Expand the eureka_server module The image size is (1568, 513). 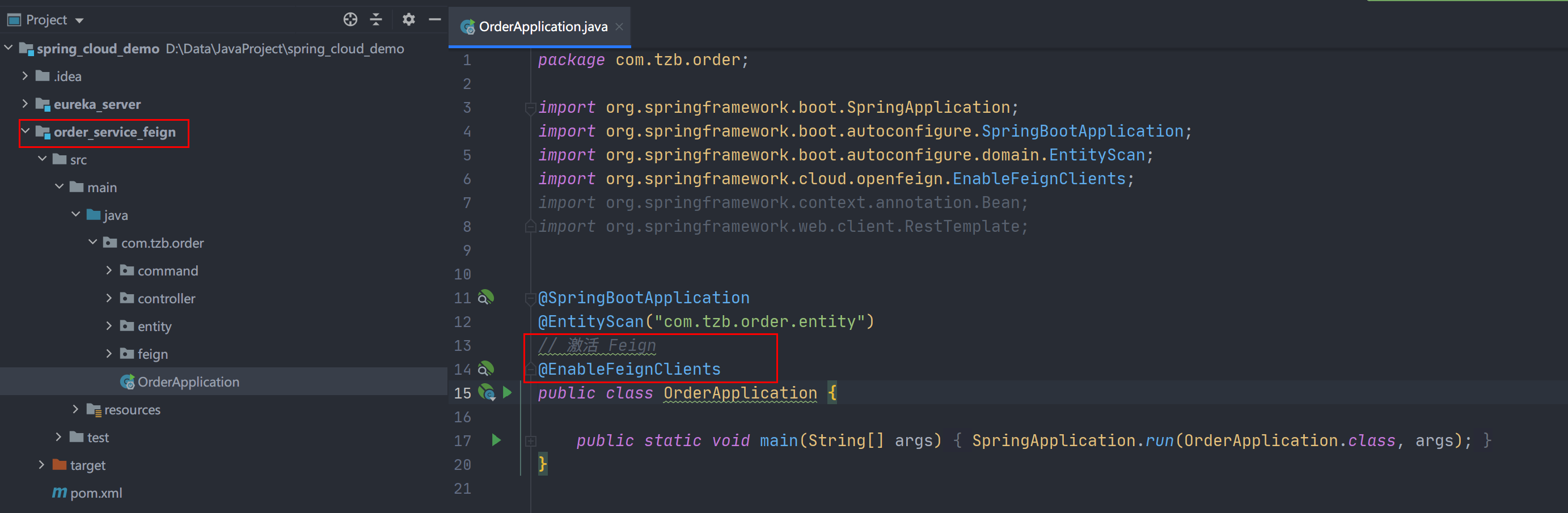[x=25, y=104]
